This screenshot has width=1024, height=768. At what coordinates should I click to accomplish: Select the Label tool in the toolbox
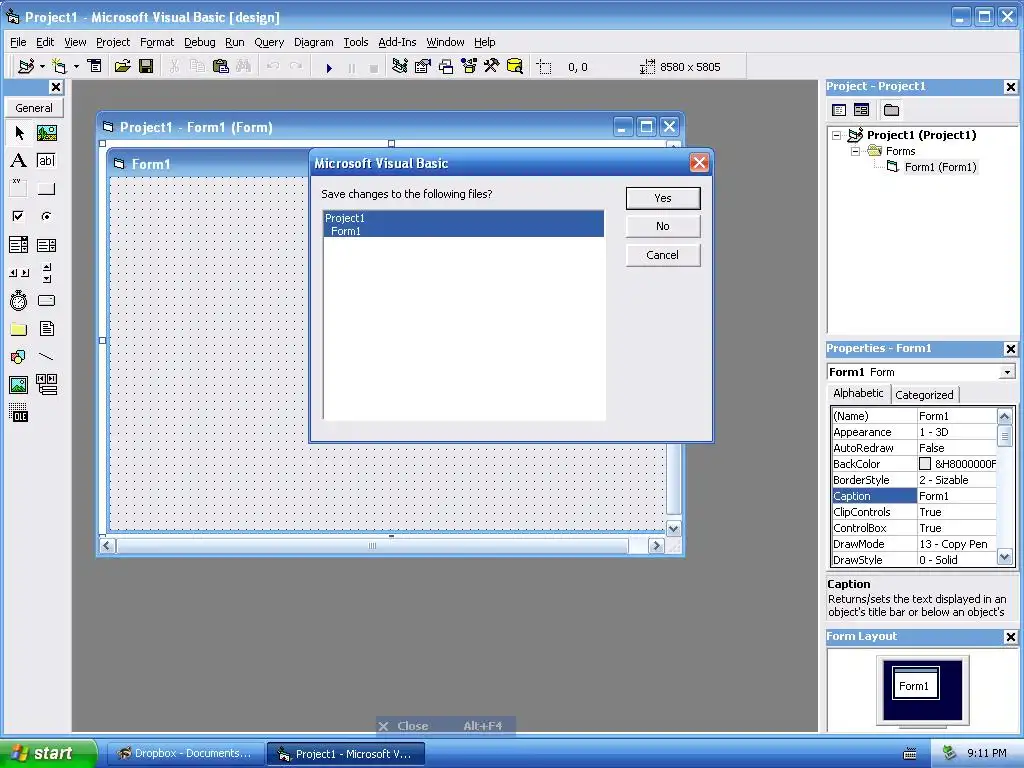[x=19, y=161]
